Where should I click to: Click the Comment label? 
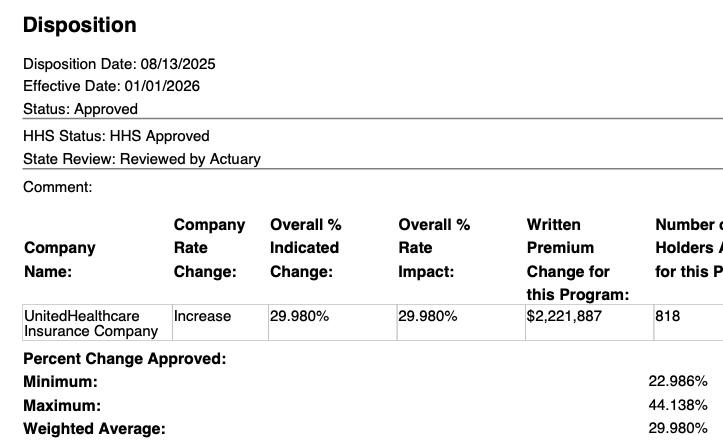point(57,187)
